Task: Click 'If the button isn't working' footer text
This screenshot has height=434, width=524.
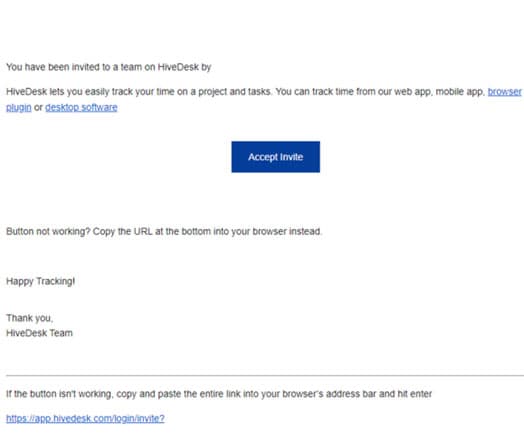Action: 219,394
